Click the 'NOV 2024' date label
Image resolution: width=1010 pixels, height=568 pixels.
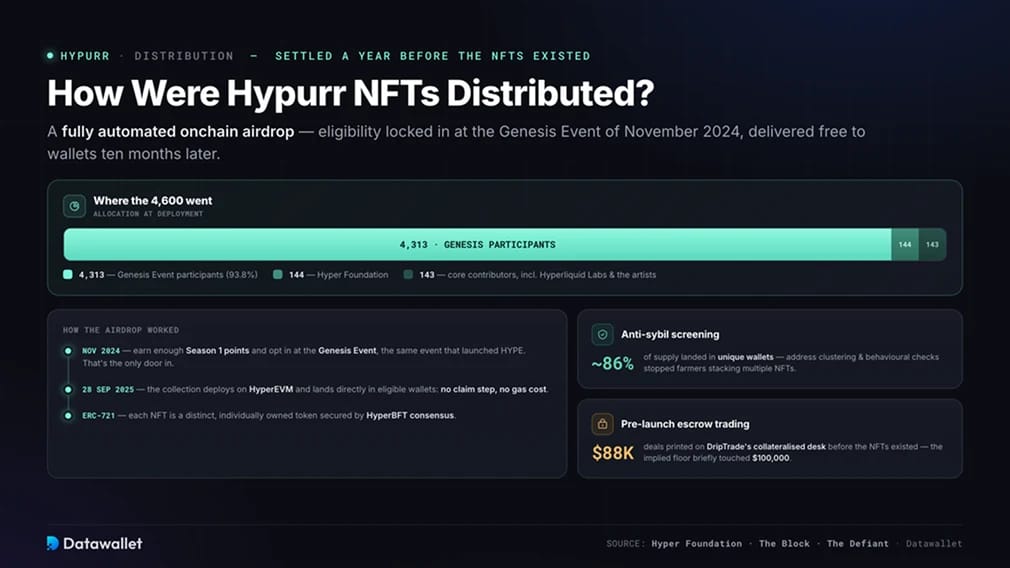[101, 351]
